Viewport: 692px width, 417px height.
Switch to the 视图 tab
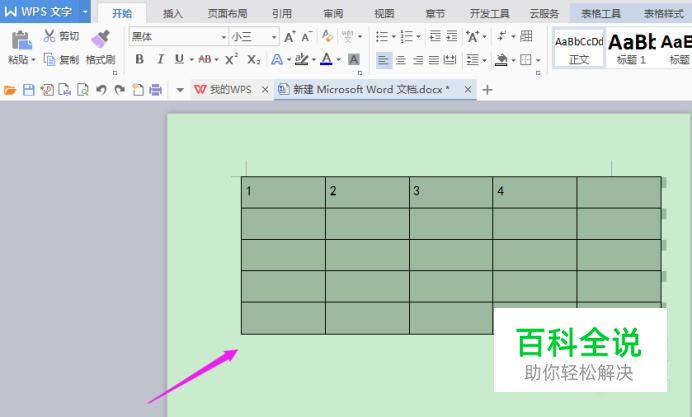click(x=384, y=14)
